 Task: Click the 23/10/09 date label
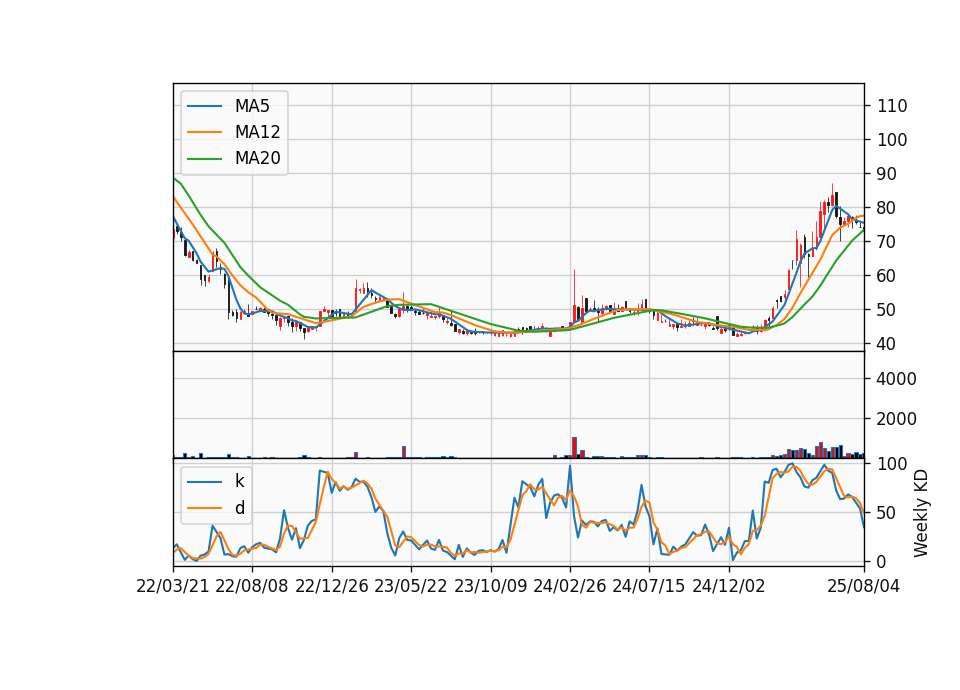(x=490, y=586)
